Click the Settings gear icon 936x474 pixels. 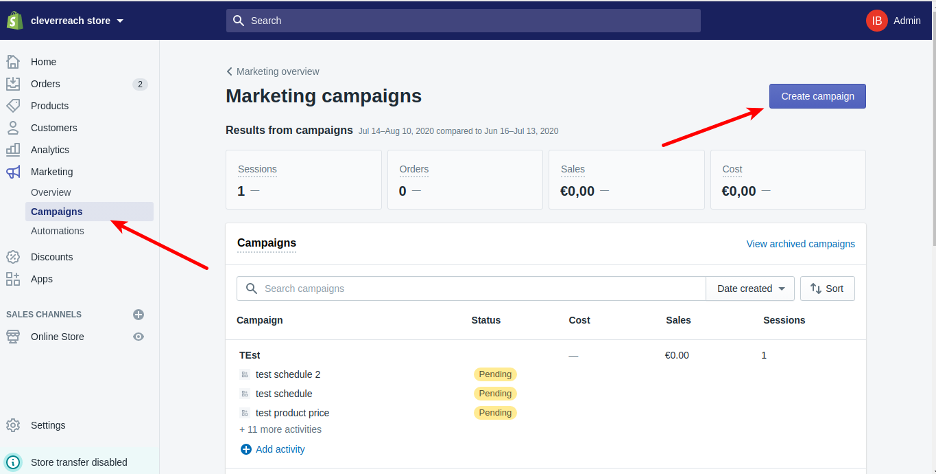[13, 425]
